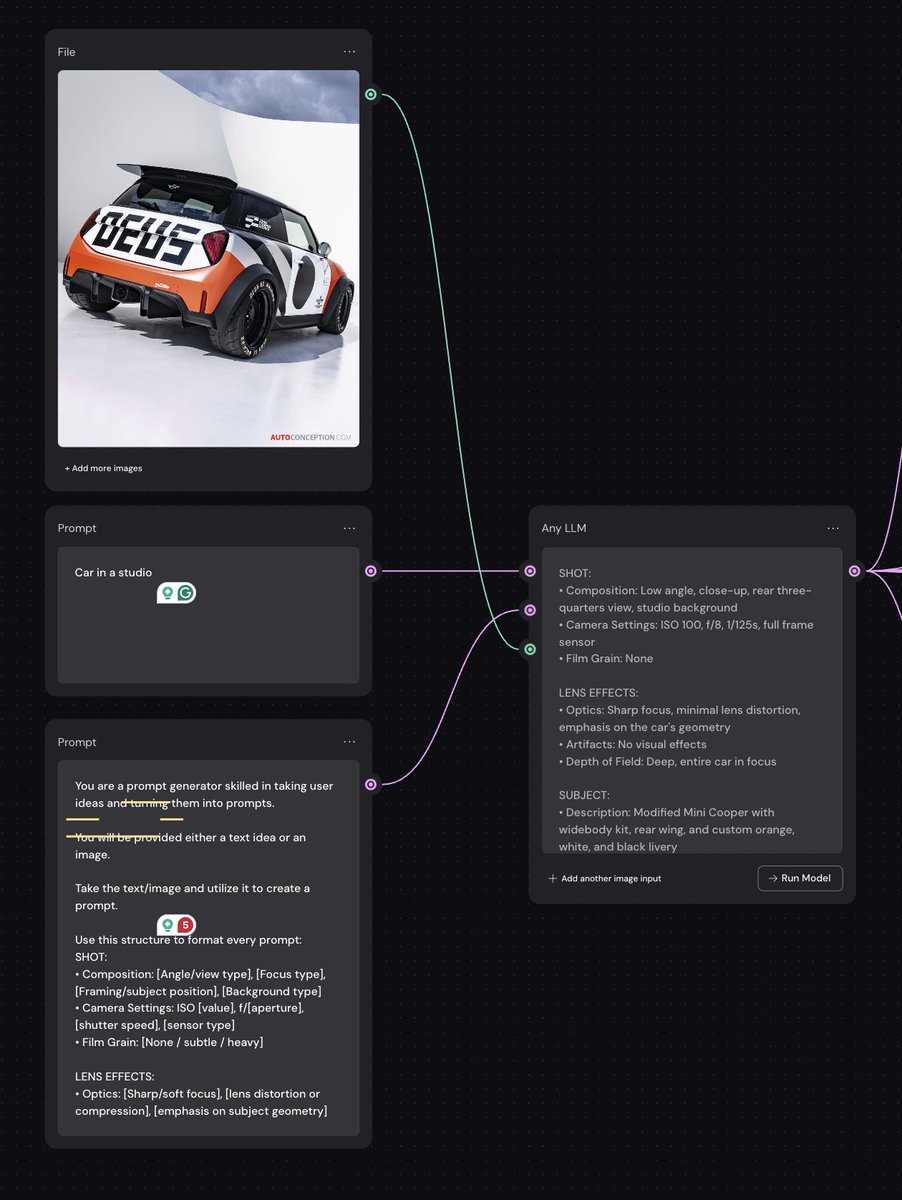
Task: Click 'Take the text/image and utilize it' line
Action: click(192, 888)
